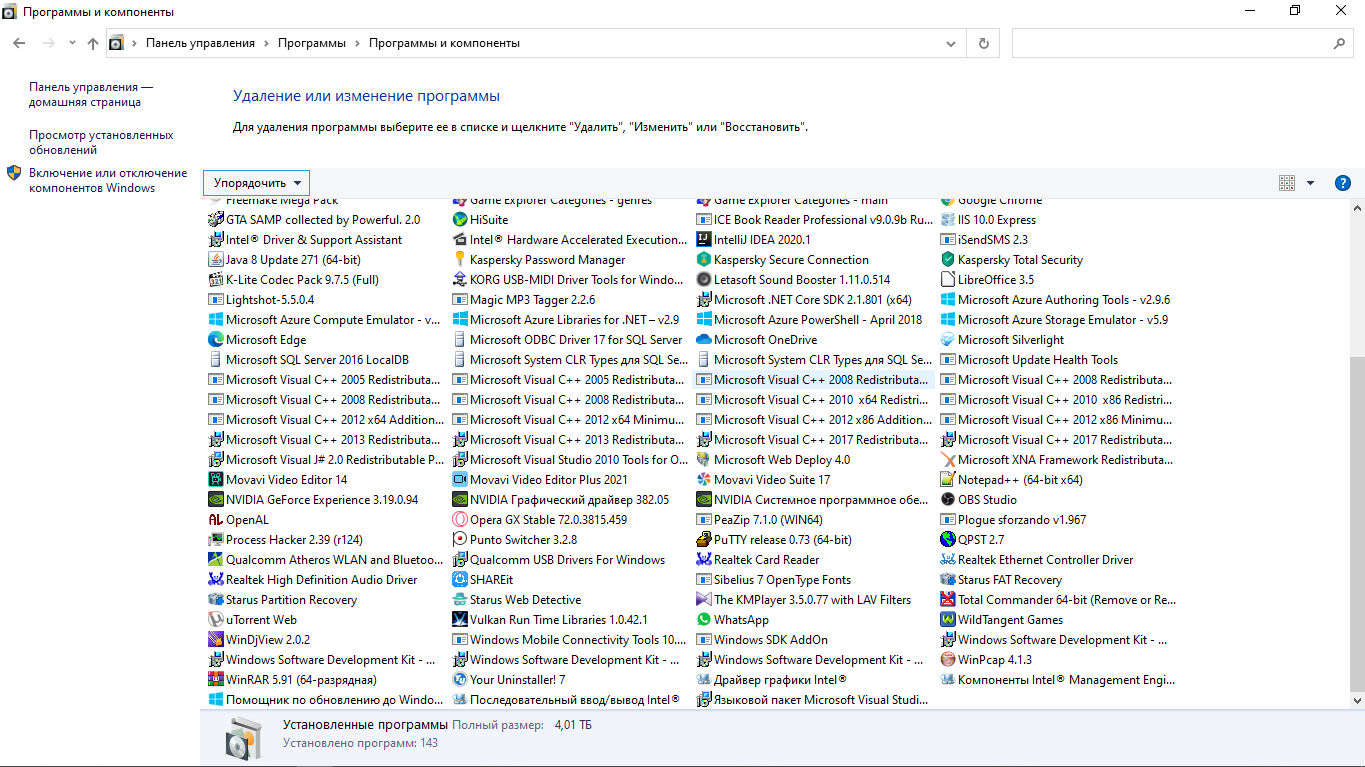Select Your Uninstaller! 7 entry
Viewport: 1365px width, 767px height.
click(509, 680)
